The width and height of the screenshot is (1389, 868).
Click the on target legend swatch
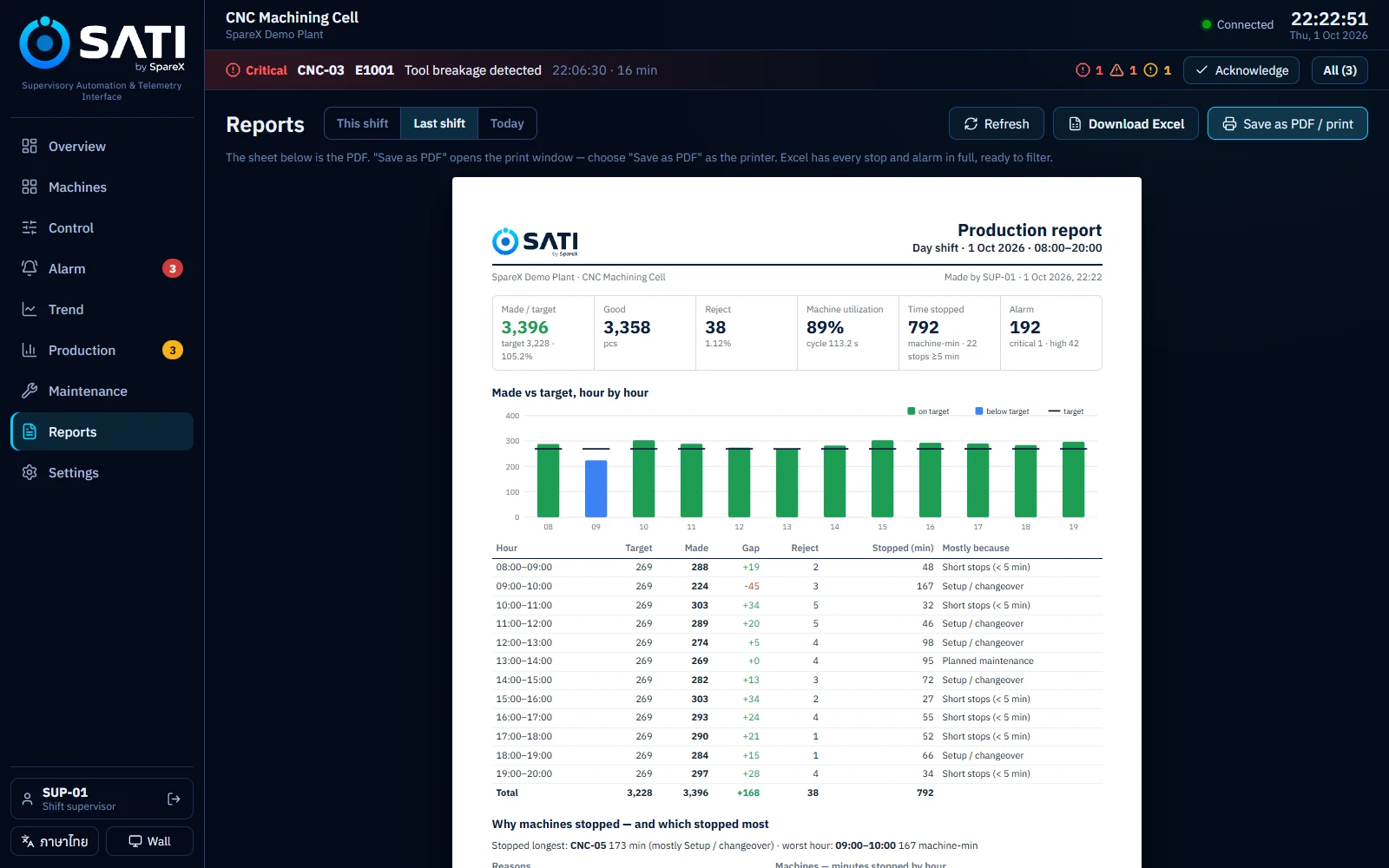click(912, 411)
